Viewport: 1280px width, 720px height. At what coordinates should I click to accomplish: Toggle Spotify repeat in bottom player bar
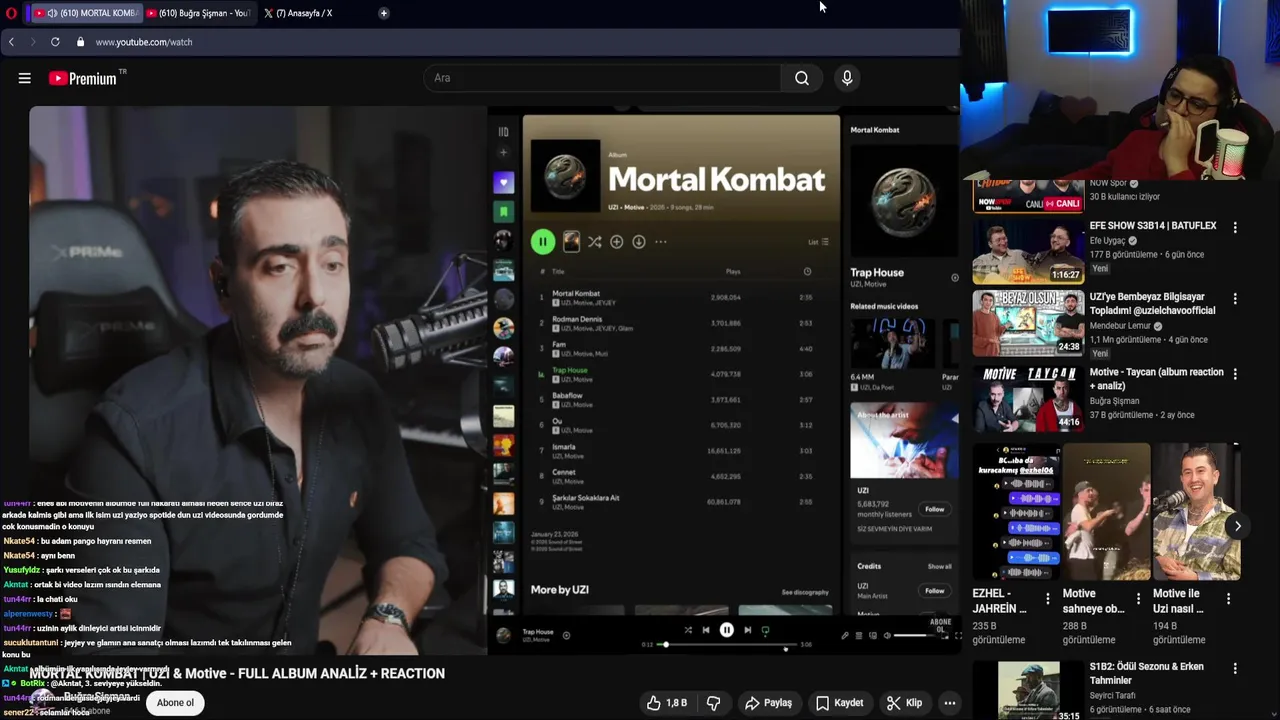[766, 630]
